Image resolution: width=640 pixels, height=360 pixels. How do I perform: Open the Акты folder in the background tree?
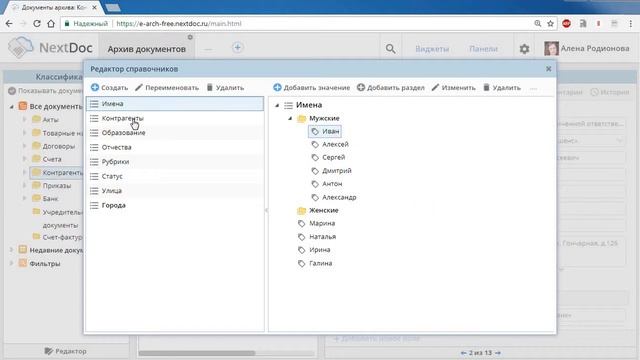click(50, 120)
